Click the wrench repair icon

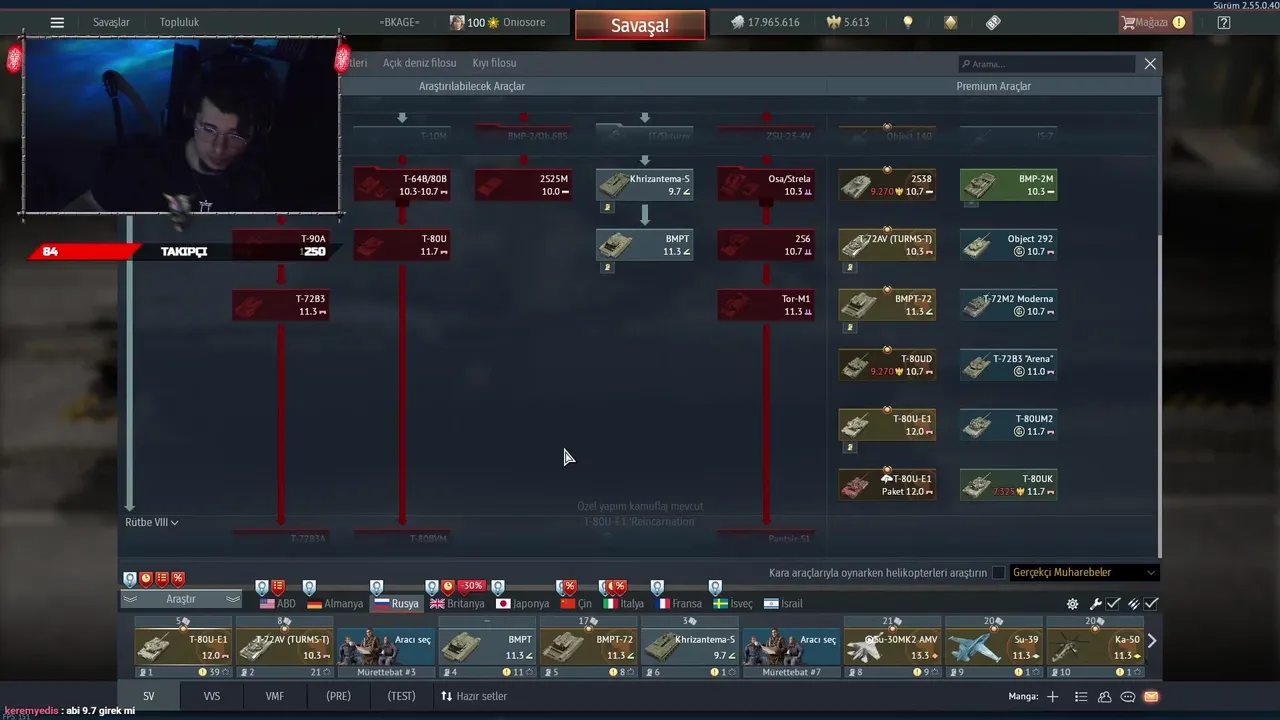click(1095, 604)
